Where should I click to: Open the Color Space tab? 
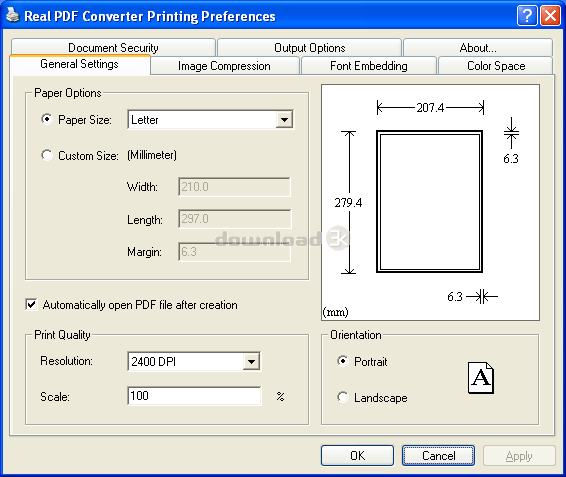point(496,66)
